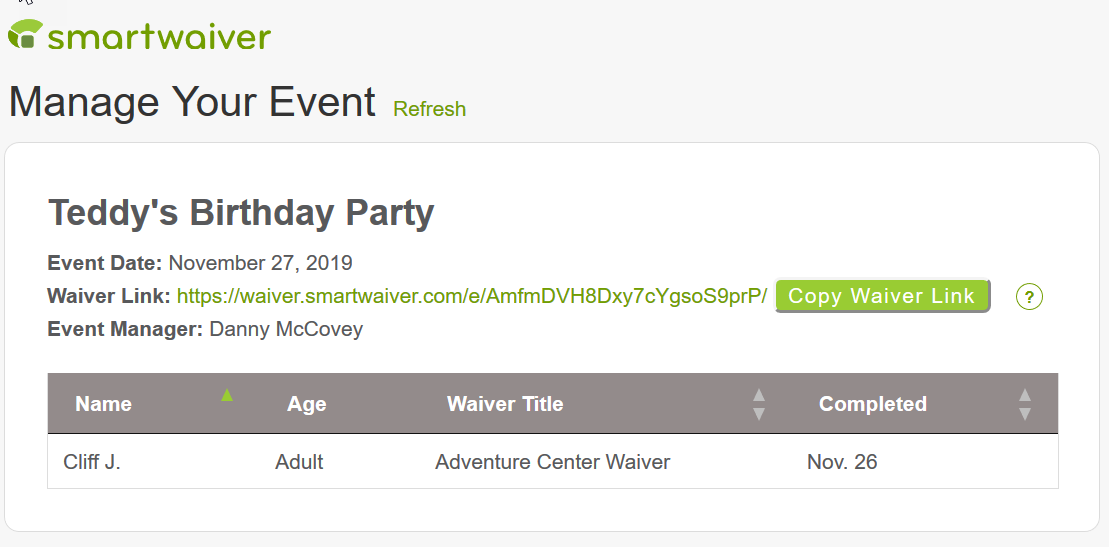This screenshot has height=547, width=1109.
Task: Click the Adult age cell
Action: click(299, 462)
